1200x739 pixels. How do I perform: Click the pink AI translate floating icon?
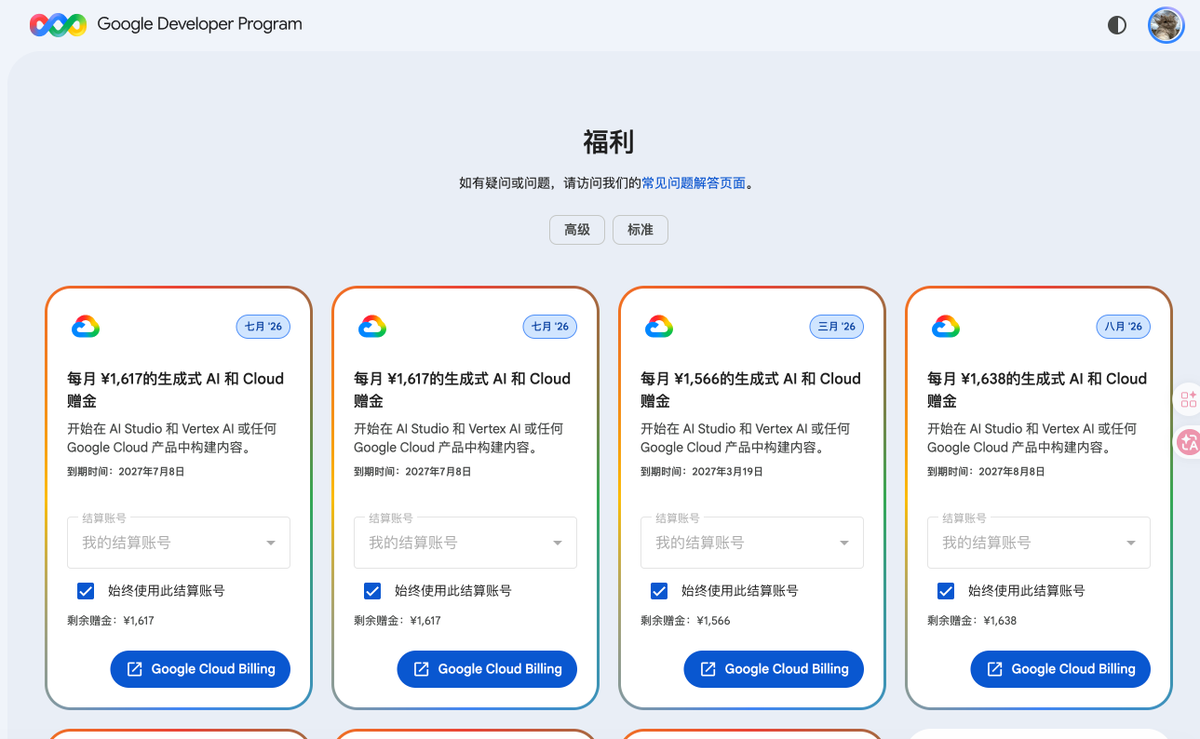(1189, 442)
